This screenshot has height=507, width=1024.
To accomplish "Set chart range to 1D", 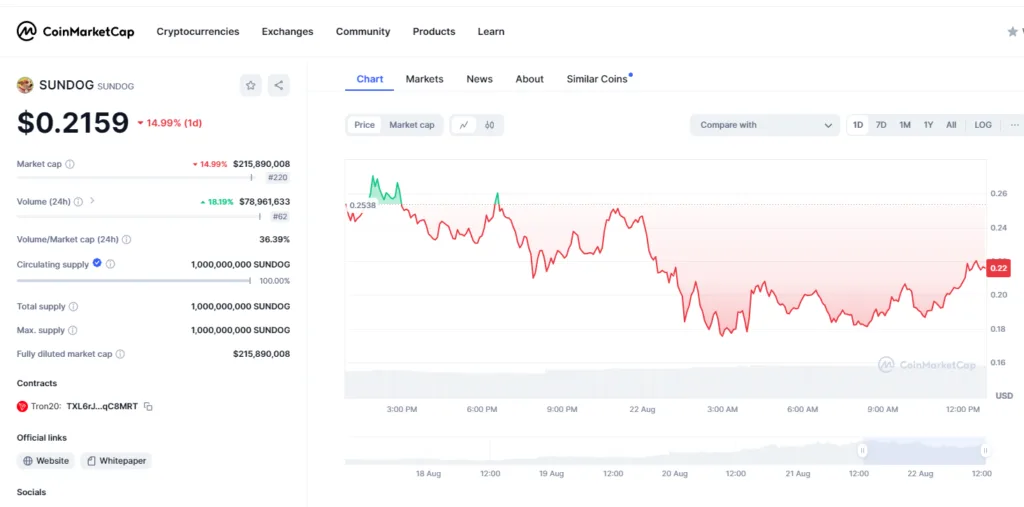I will 858,125.
